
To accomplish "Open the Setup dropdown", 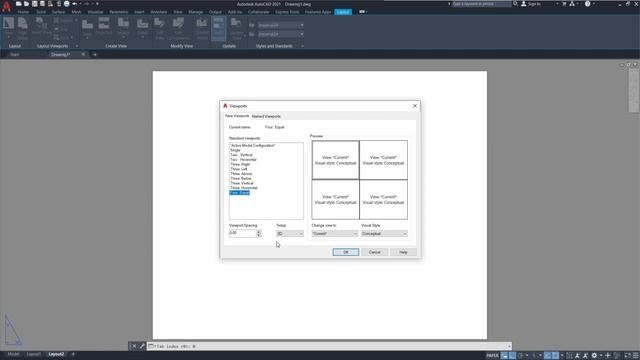I will click(x=290, y=233).
